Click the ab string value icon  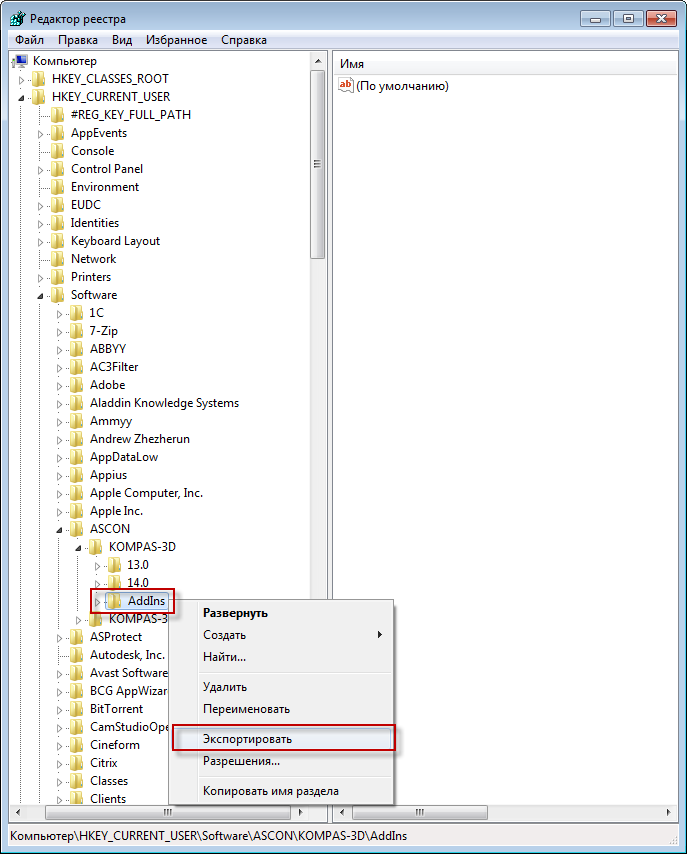[346, 86]
